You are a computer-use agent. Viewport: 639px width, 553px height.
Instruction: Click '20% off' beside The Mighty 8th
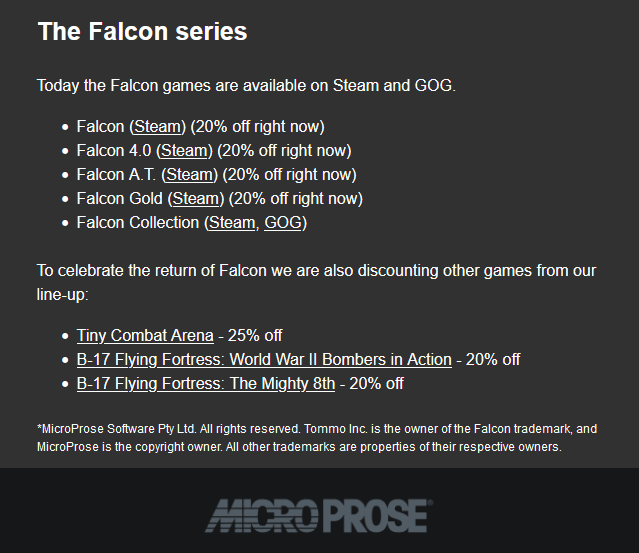[377, 383]
